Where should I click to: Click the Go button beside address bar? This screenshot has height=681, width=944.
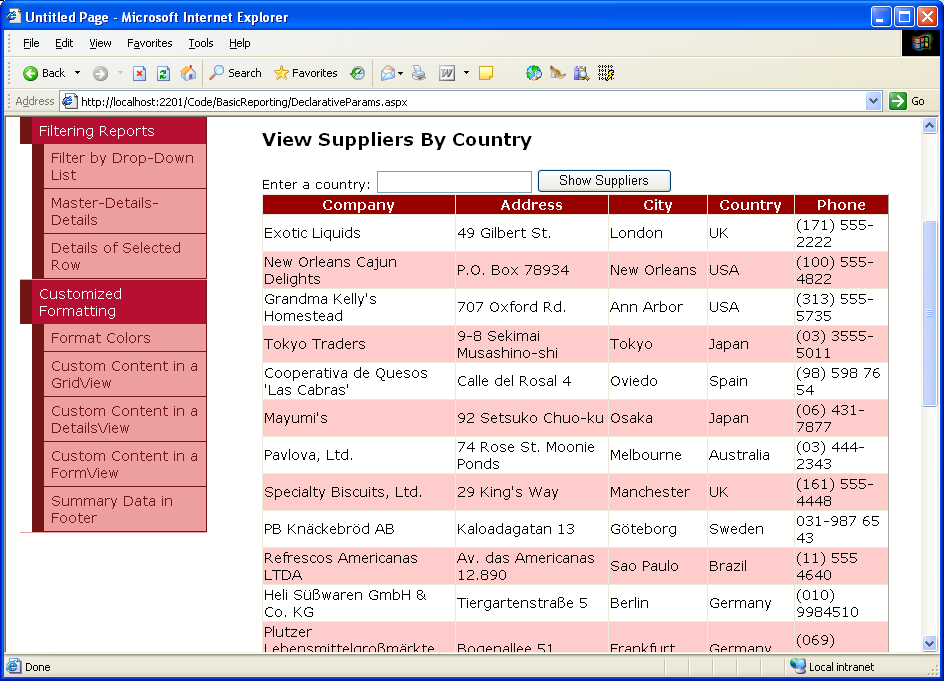907,101
